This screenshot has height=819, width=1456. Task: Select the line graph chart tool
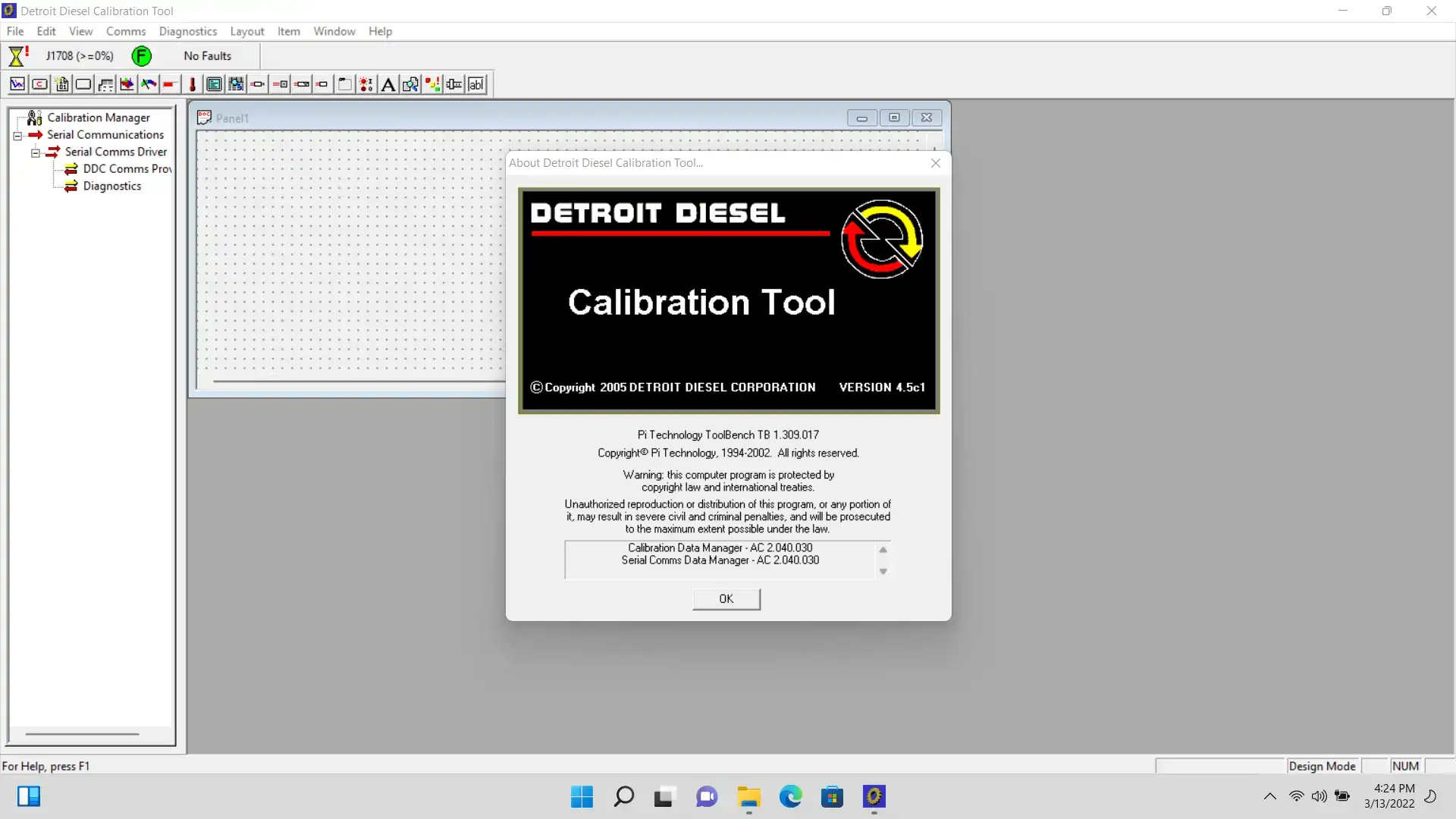point(17,84)
